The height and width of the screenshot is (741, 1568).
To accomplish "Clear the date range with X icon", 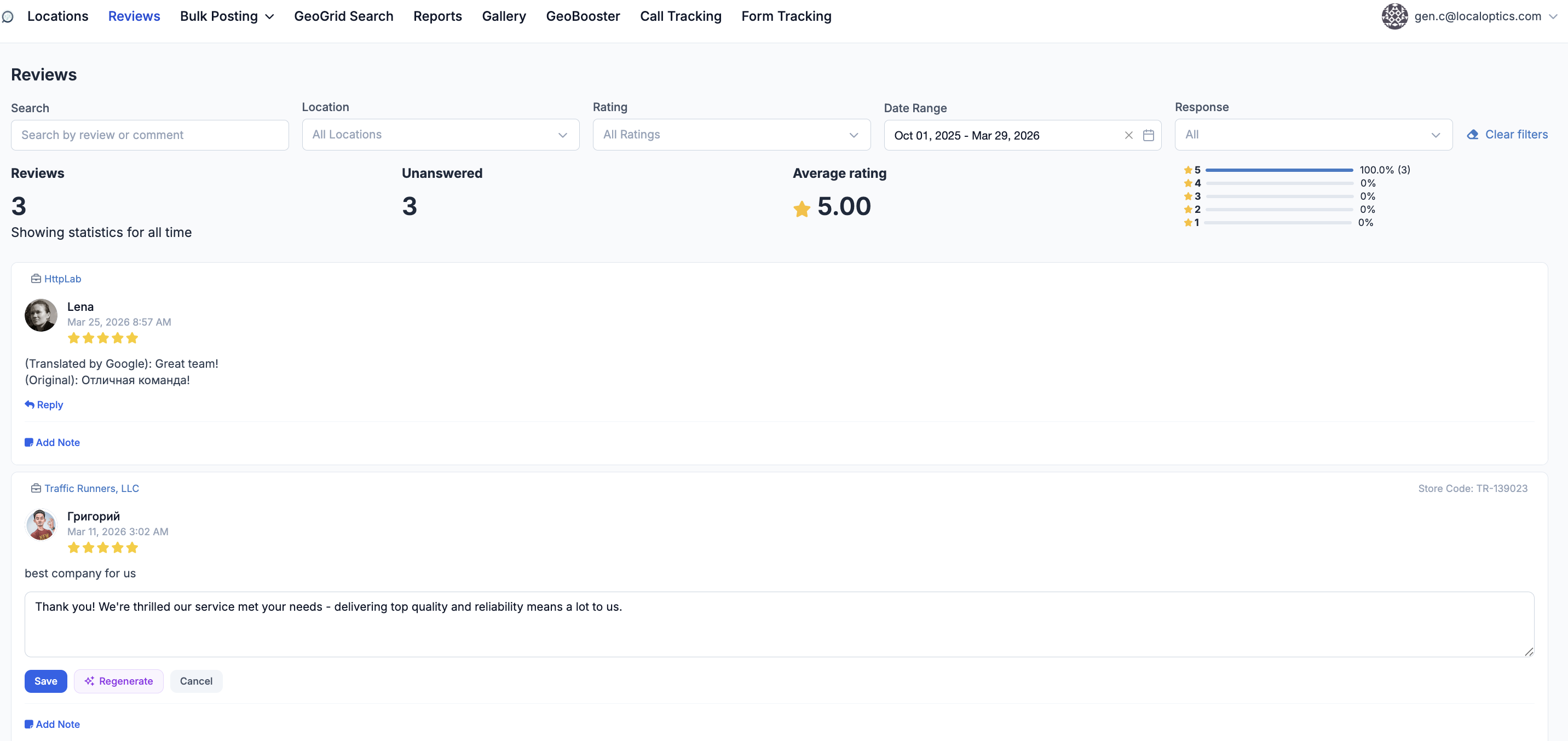I will 1128,135.
